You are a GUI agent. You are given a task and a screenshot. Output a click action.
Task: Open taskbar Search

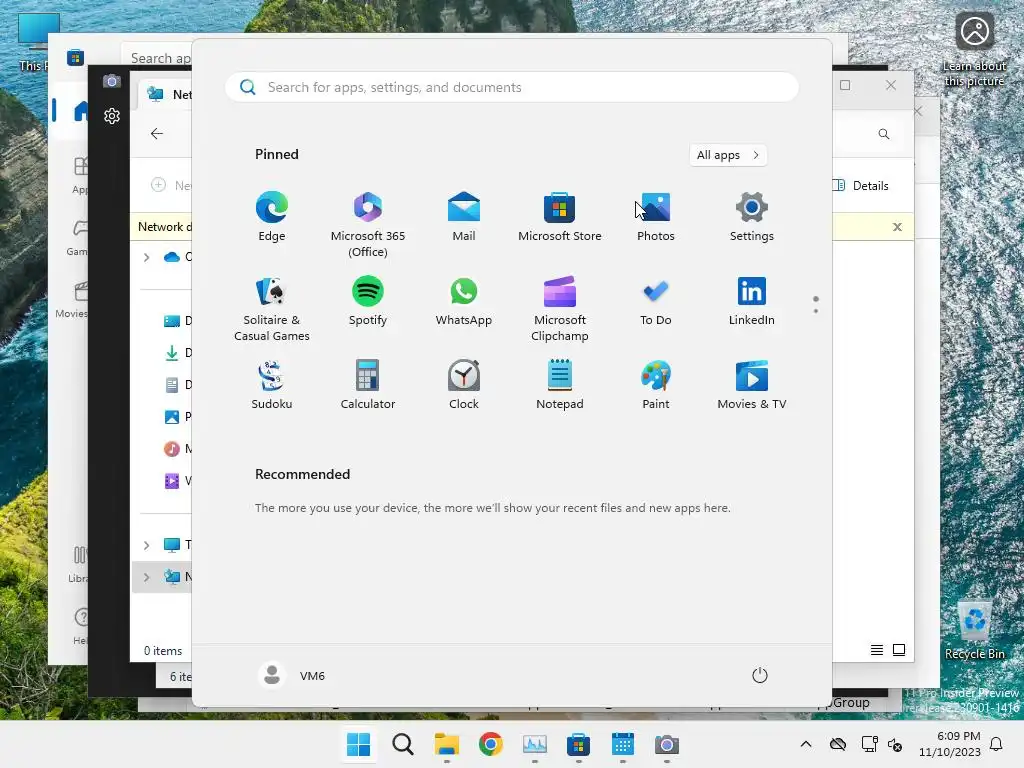402,744
